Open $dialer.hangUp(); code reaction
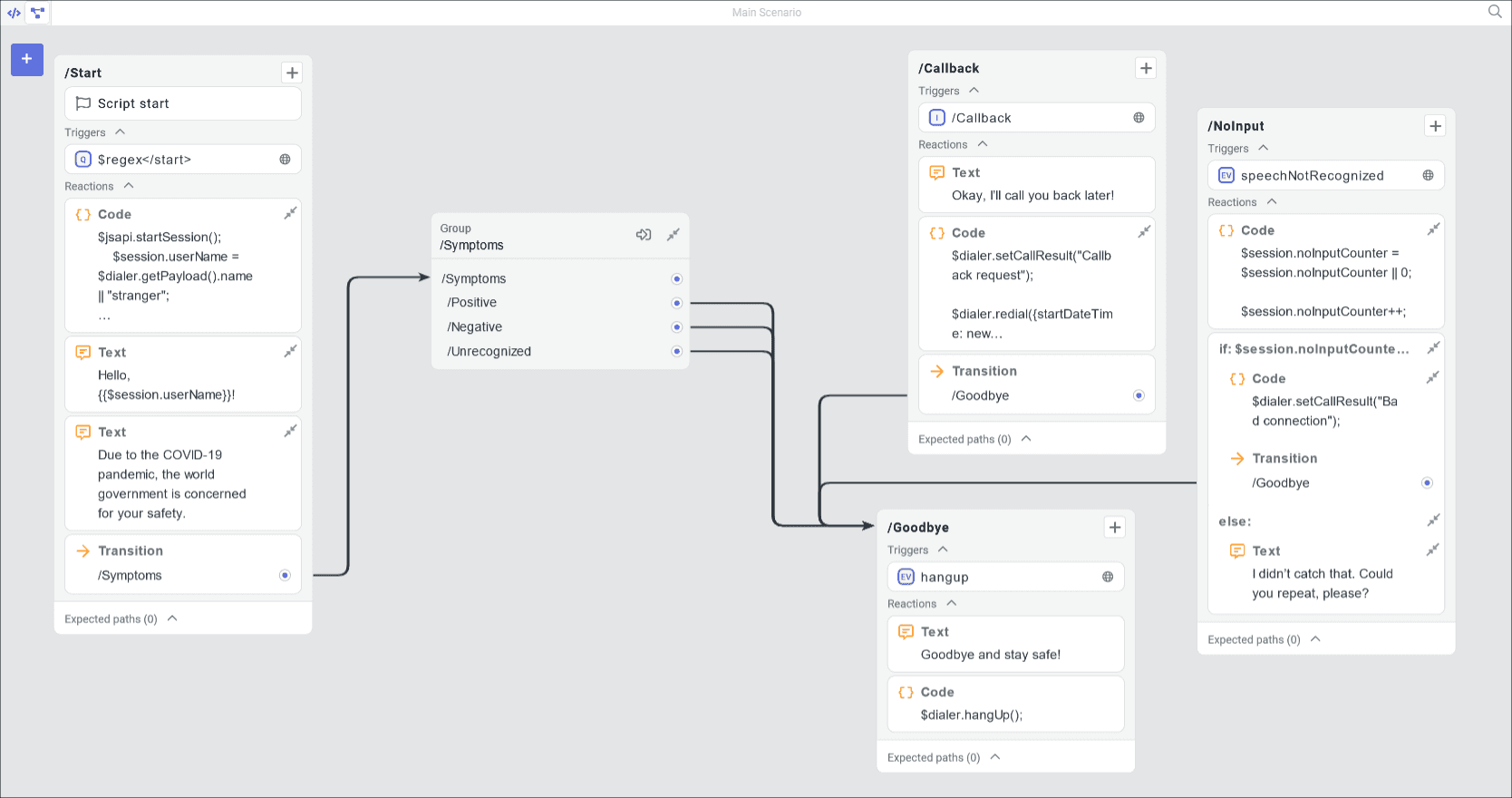The height and width of the screenshot is (798, 1512). click(1006, 704)
